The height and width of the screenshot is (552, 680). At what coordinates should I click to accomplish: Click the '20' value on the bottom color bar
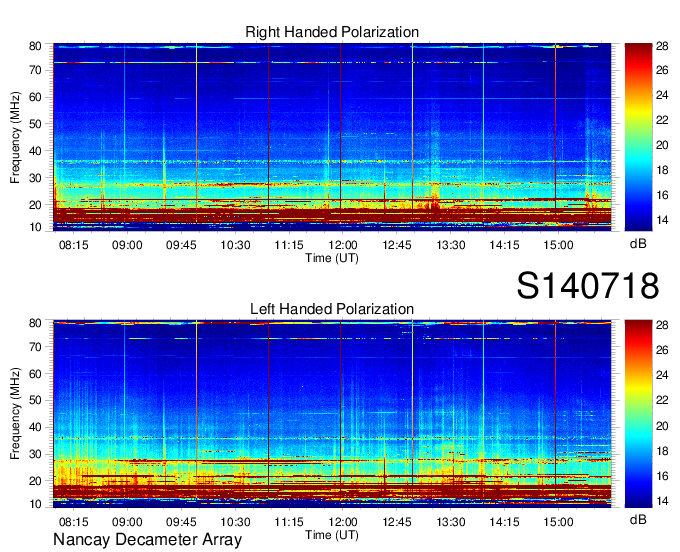pyautogui.click(x=662, y=427)
